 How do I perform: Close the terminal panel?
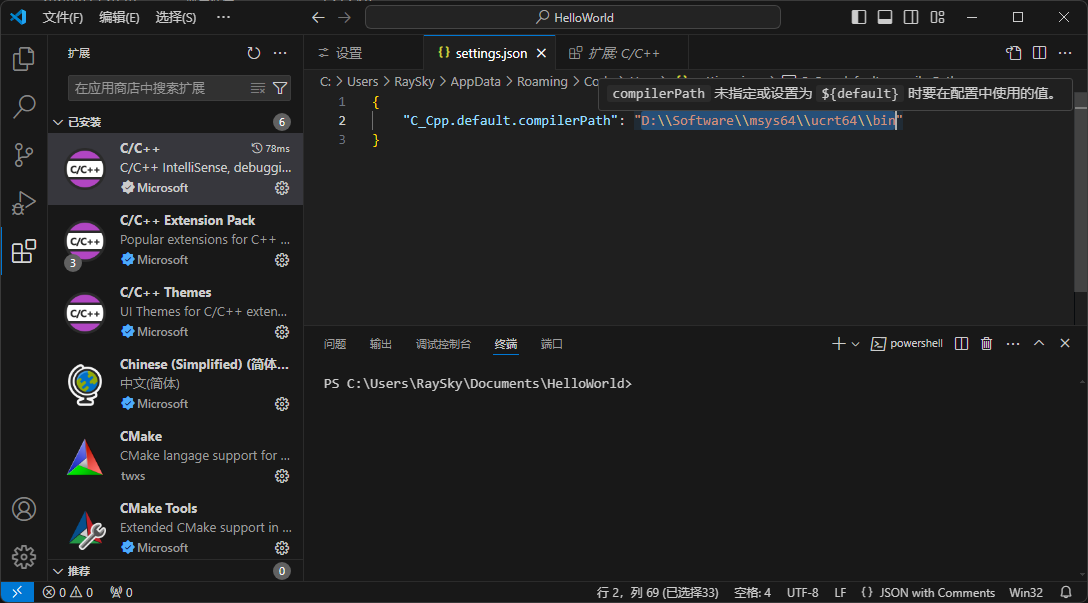tap(1065, 343)
